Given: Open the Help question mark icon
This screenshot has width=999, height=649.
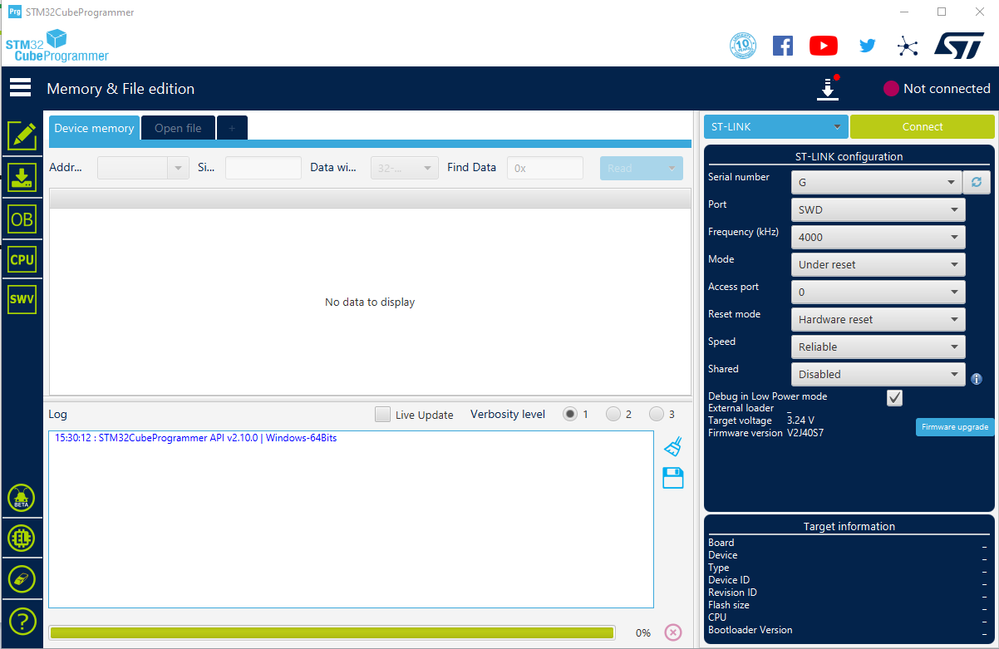Looking at the screenshot, I should click(x=22, y=621).
